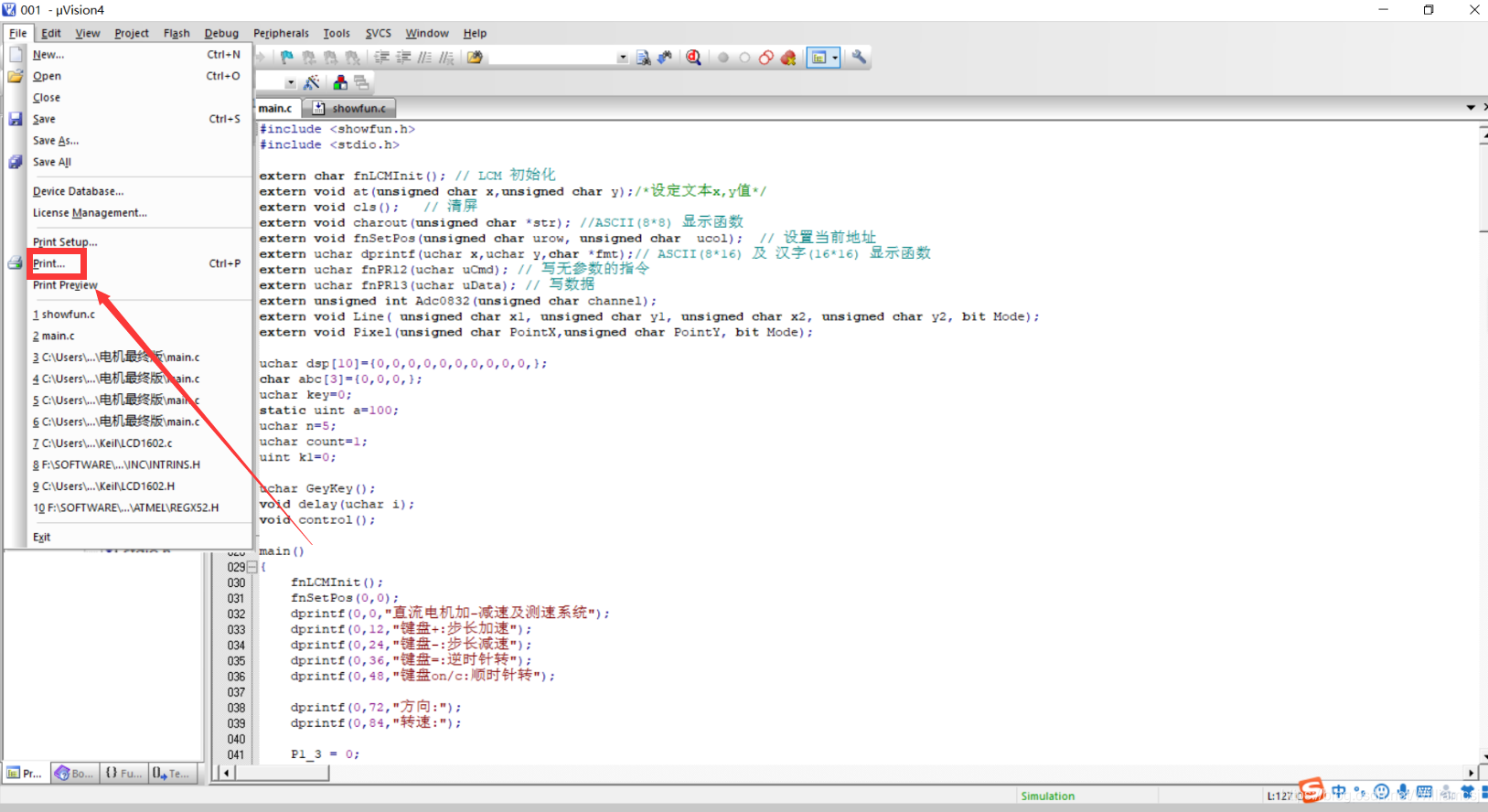The width and height of the screenshot is (1488, 812).
Task: Open the Edit menu
Action: [51, 33]
